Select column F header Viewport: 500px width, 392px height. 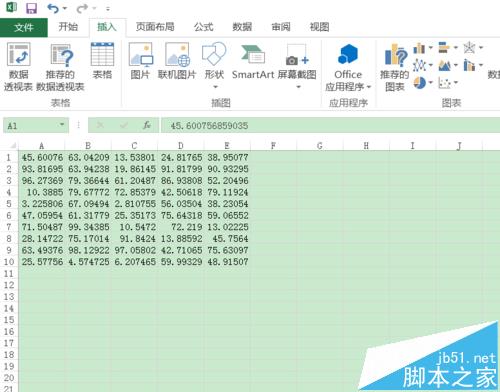click(x=273, y=146)
